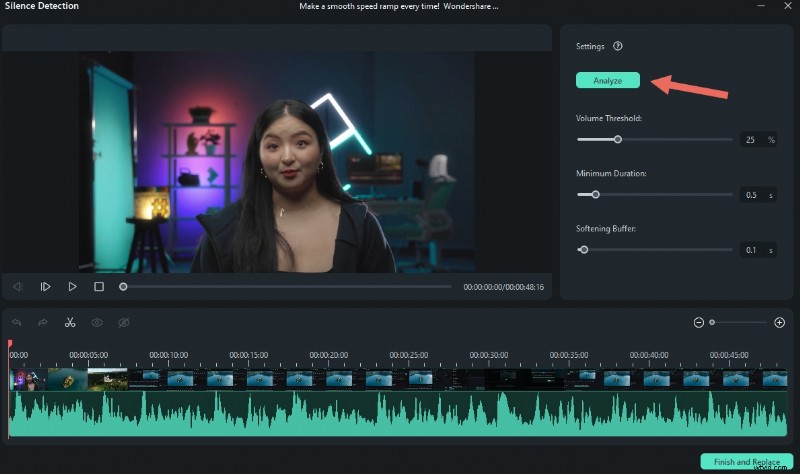Image resolution: width=800 pixels, height=474 pixels.
Task: Hide segment with crossed-eye icon
Action: [123, 322]
